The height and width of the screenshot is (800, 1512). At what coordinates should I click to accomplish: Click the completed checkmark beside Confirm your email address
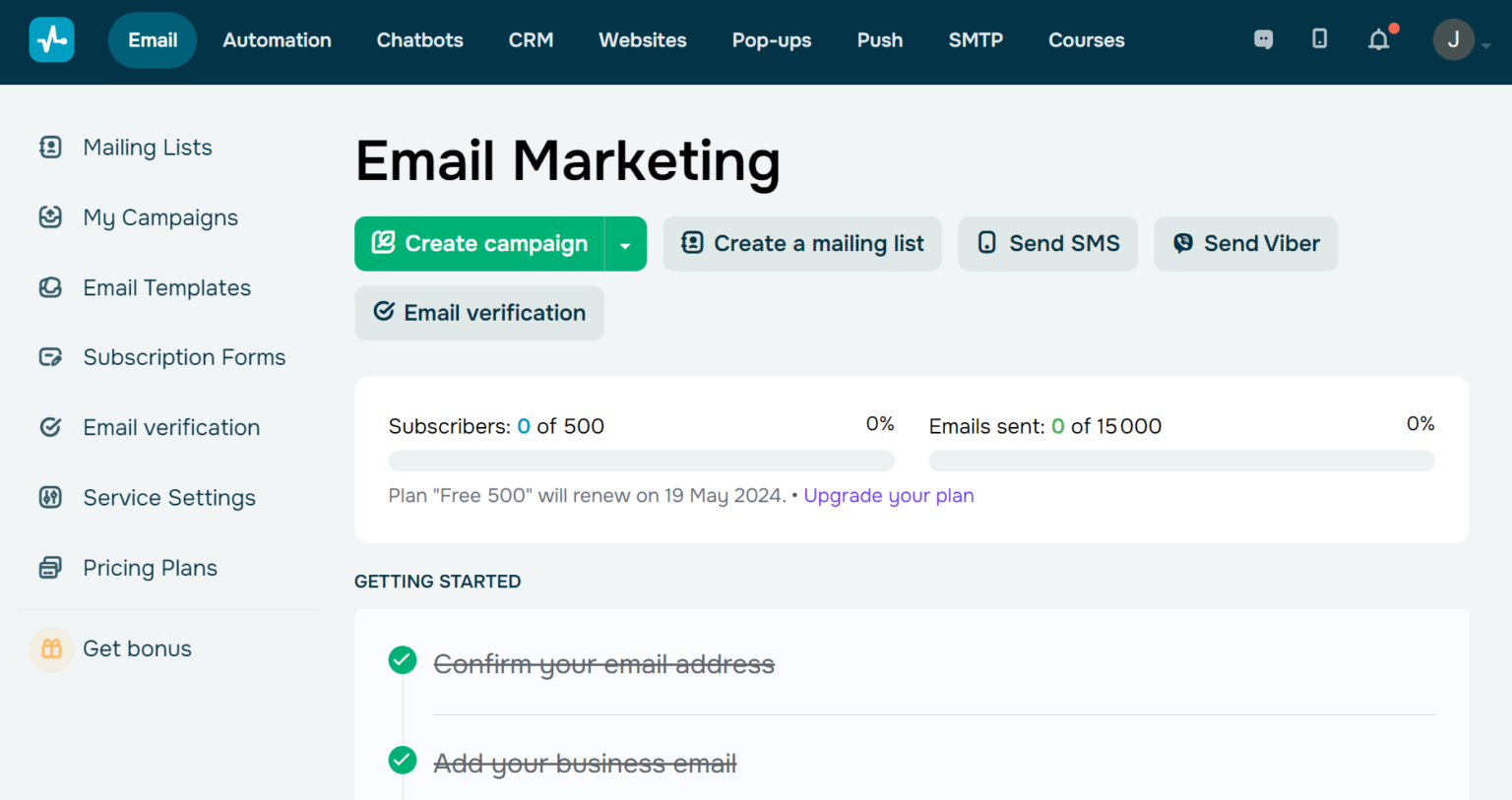point(402,659)
